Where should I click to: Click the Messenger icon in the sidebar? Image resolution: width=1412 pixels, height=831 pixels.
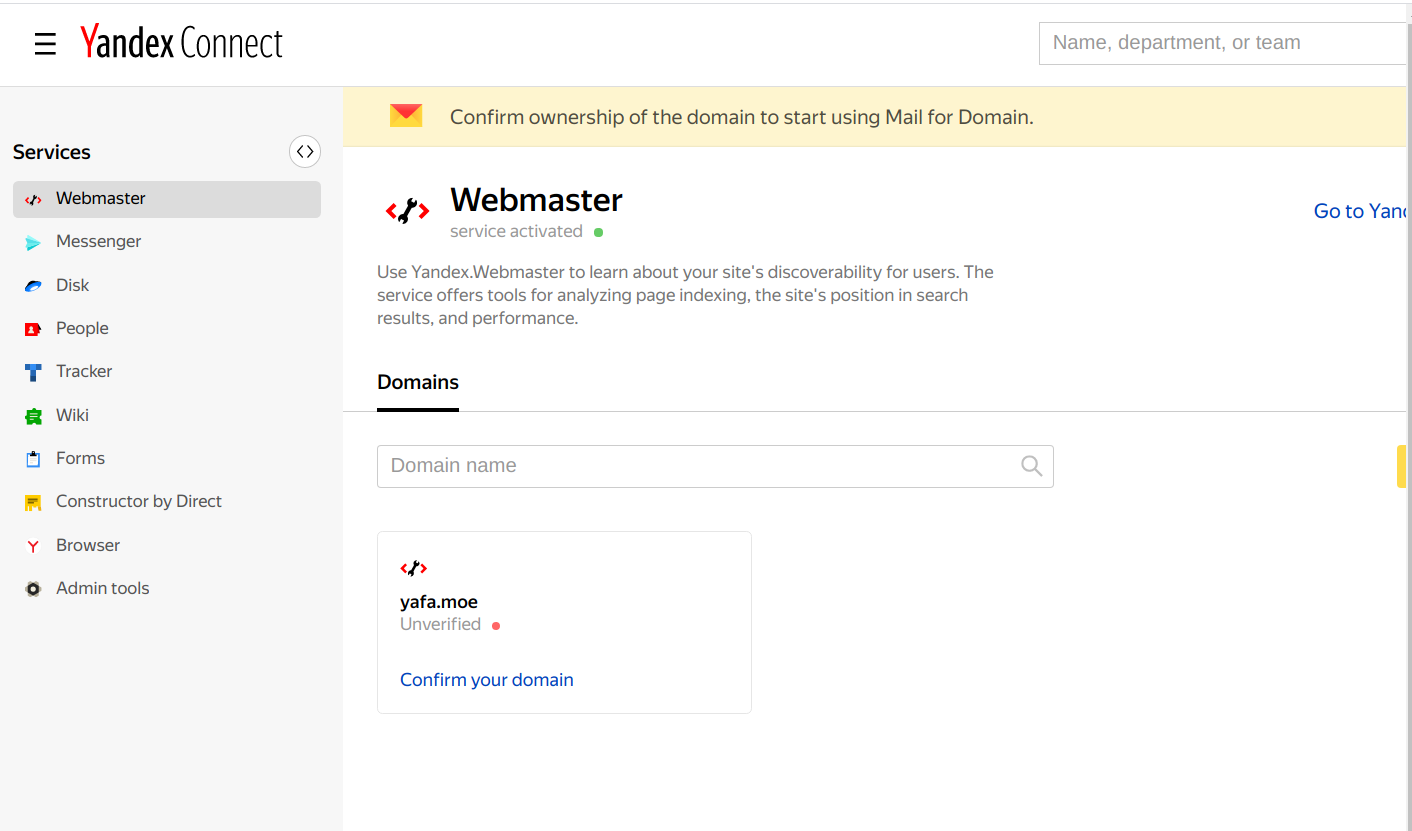pos(33,242)
